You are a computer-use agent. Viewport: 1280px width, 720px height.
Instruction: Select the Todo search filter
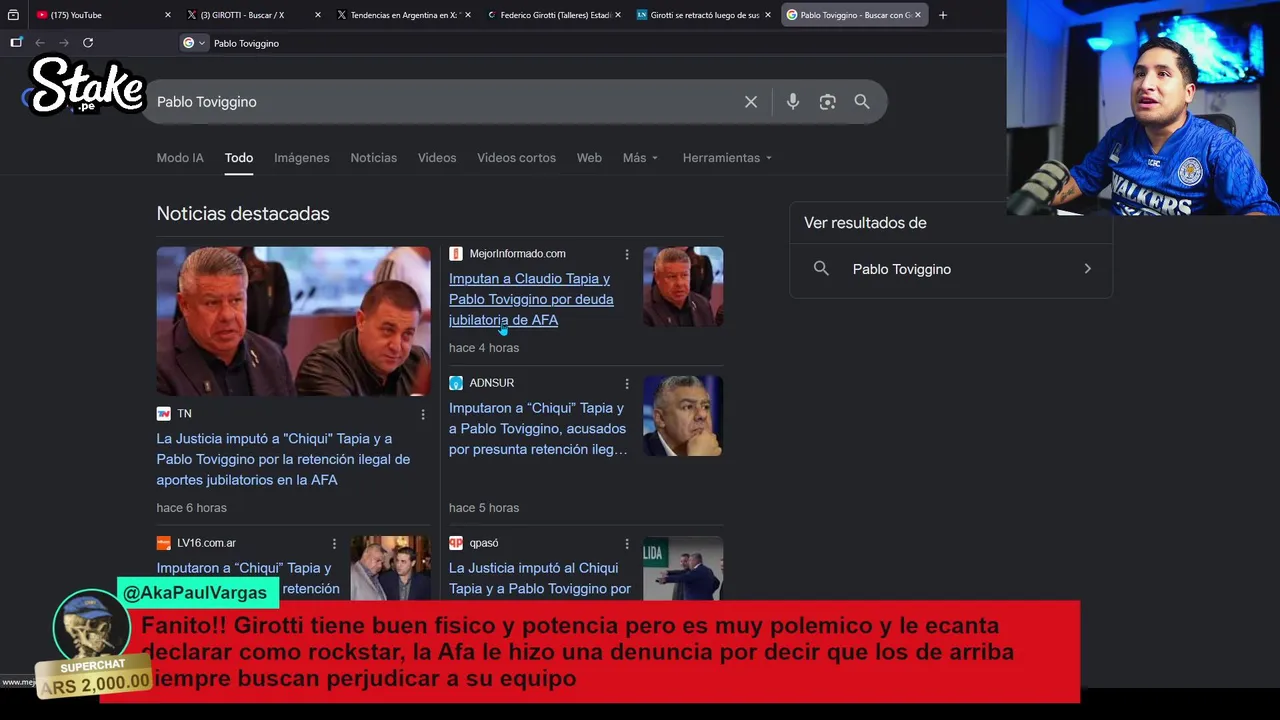[239, 158]
